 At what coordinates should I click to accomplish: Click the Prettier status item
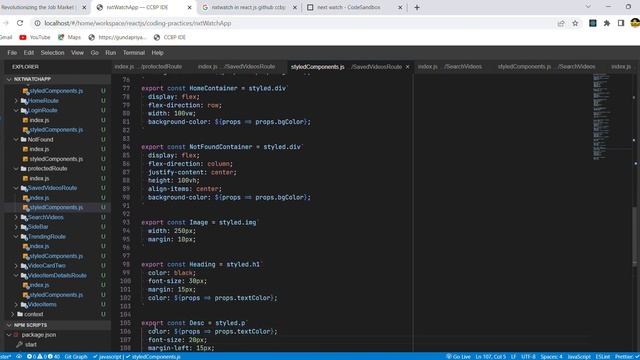pos(624,356)
